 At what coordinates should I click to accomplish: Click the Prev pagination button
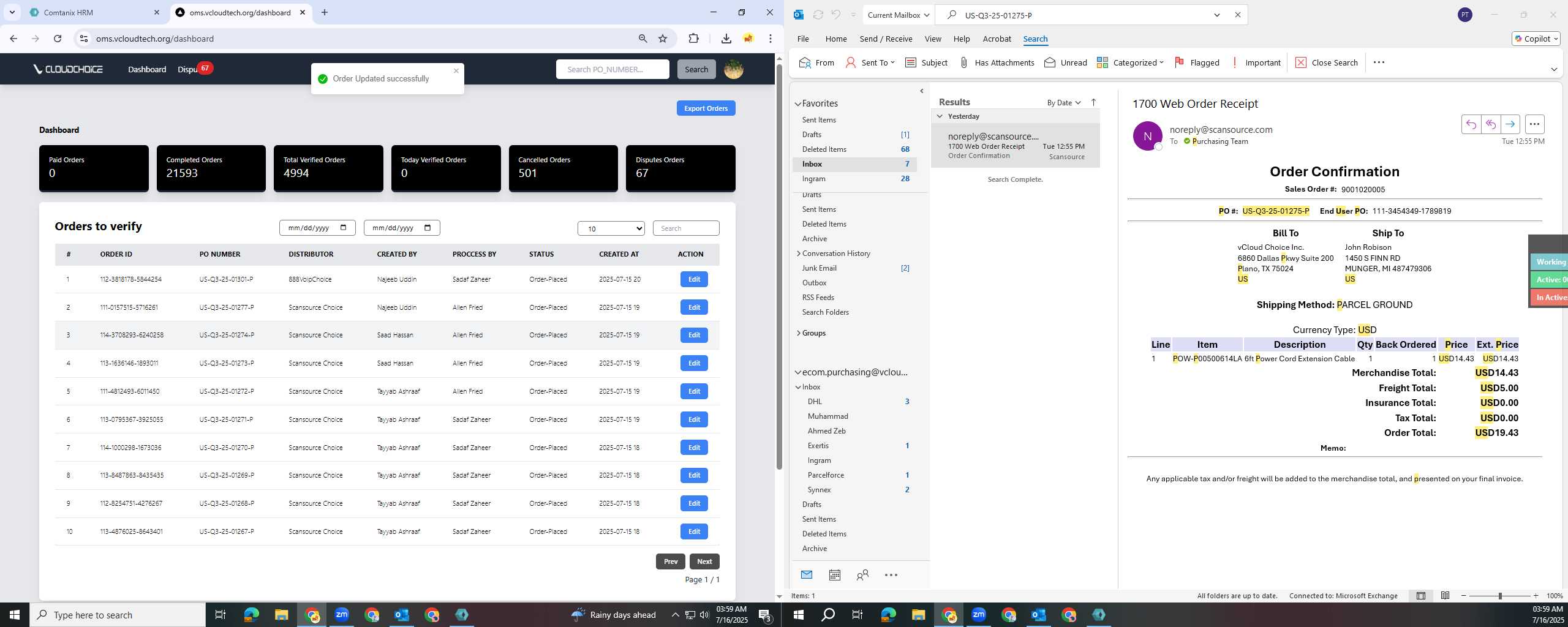coord(671,561)
